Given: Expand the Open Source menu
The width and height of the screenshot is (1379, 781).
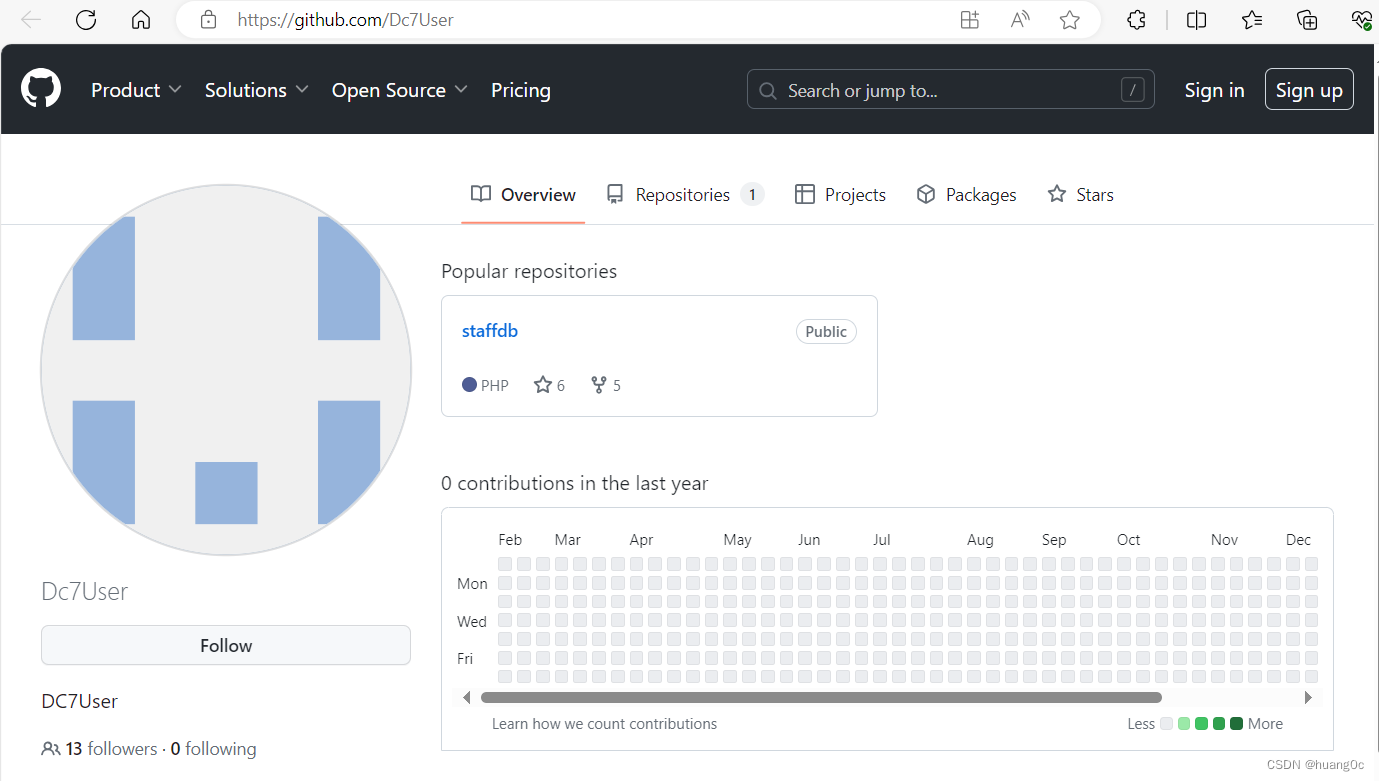Looking at the screenshot, I should (x=399, y=90).
